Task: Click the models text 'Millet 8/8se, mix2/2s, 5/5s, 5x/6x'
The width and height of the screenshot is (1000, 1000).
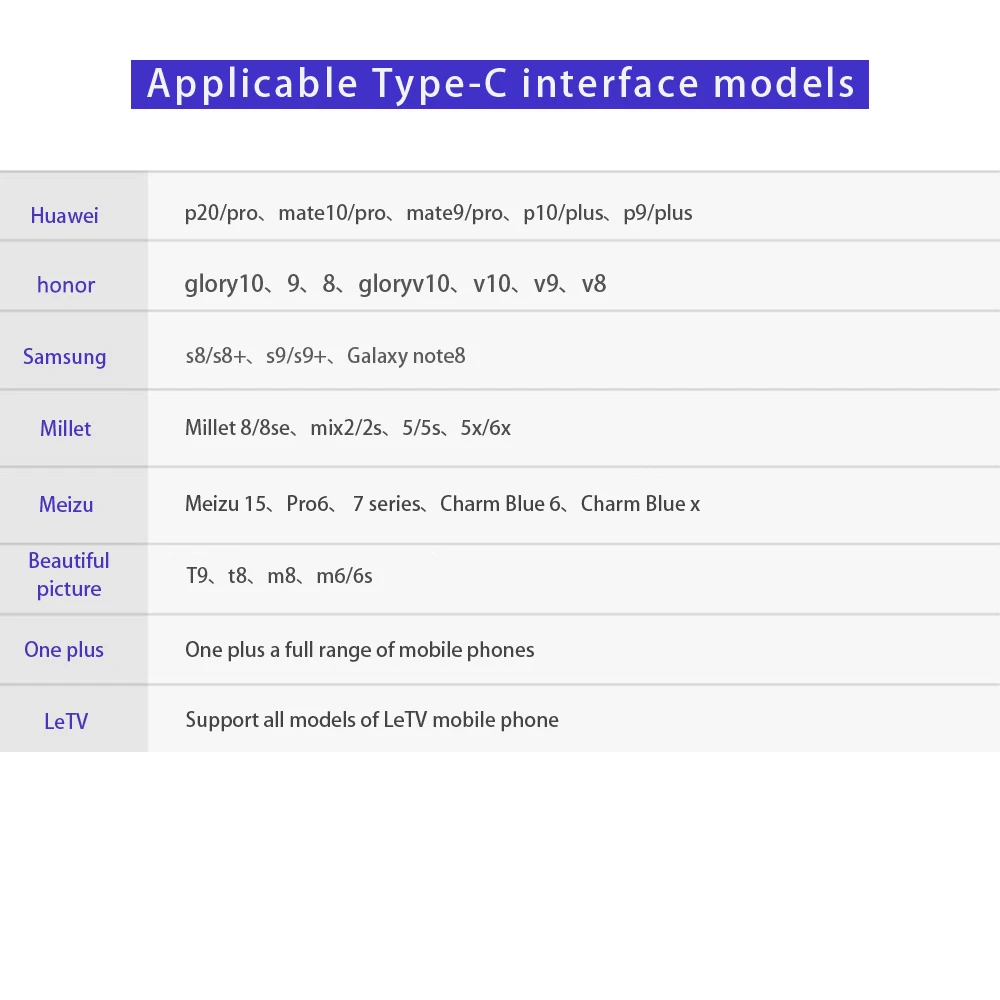Action: (x=348, y=427)
